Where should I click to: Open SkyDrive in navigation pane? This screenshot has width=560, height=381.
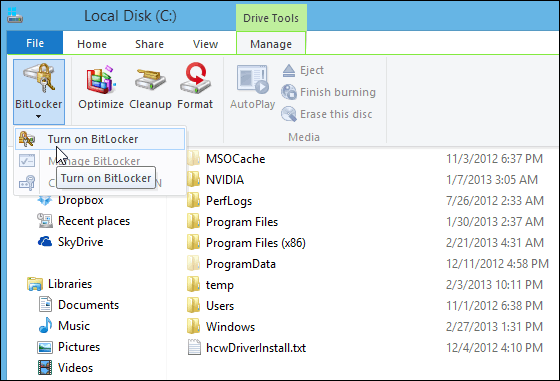(x=81, y=242)
